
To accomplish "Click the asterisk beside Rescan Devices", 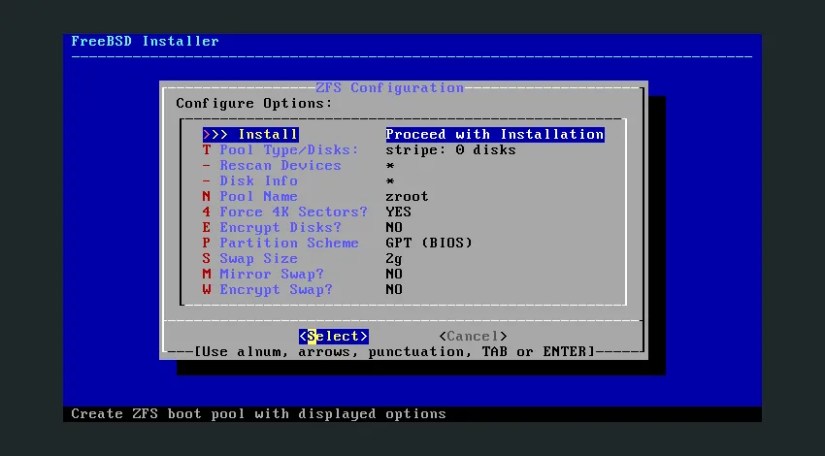I will coord(390,166).
